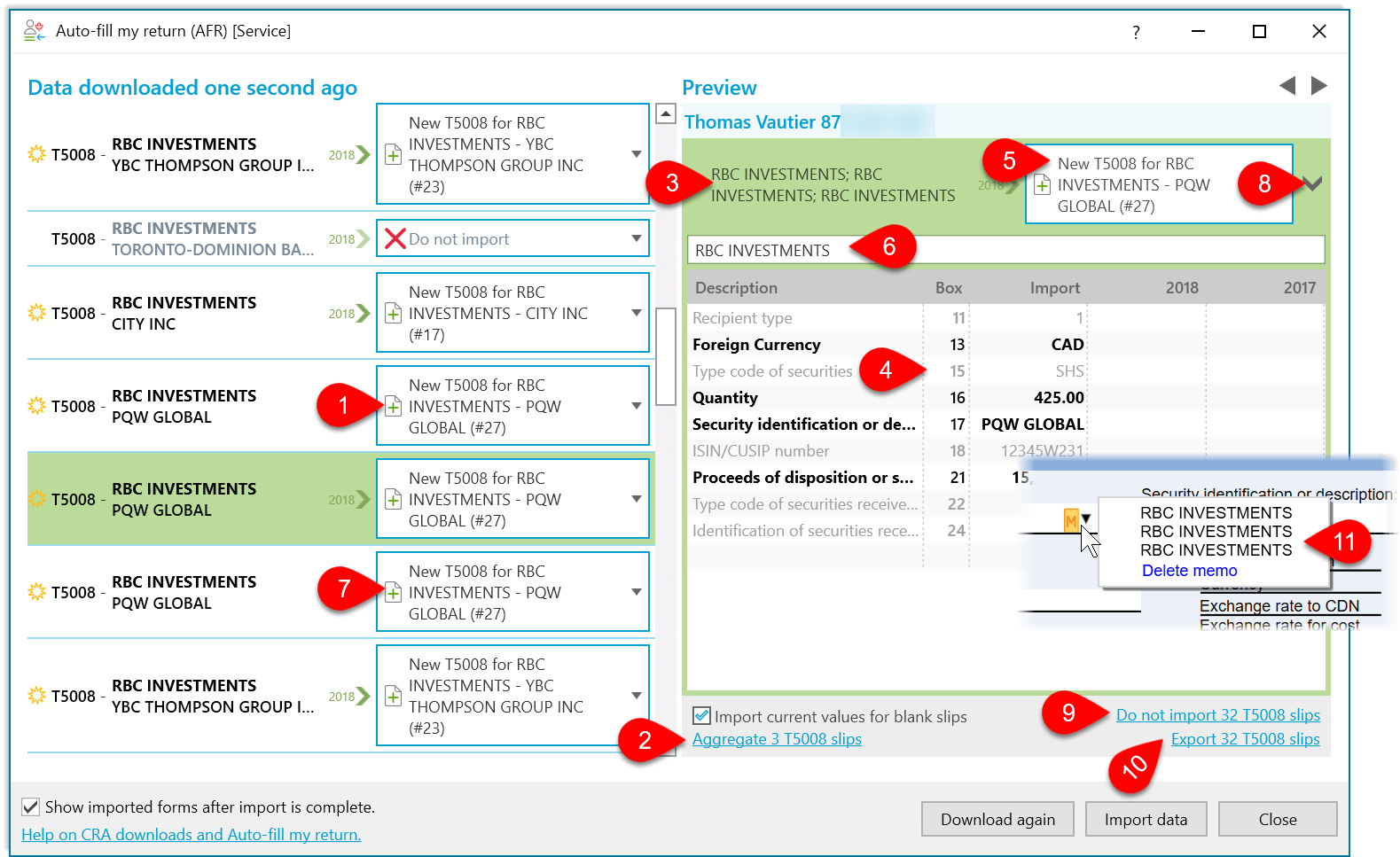
Task: Click Exchange rate to CDN label
Action: (1279, 606)
